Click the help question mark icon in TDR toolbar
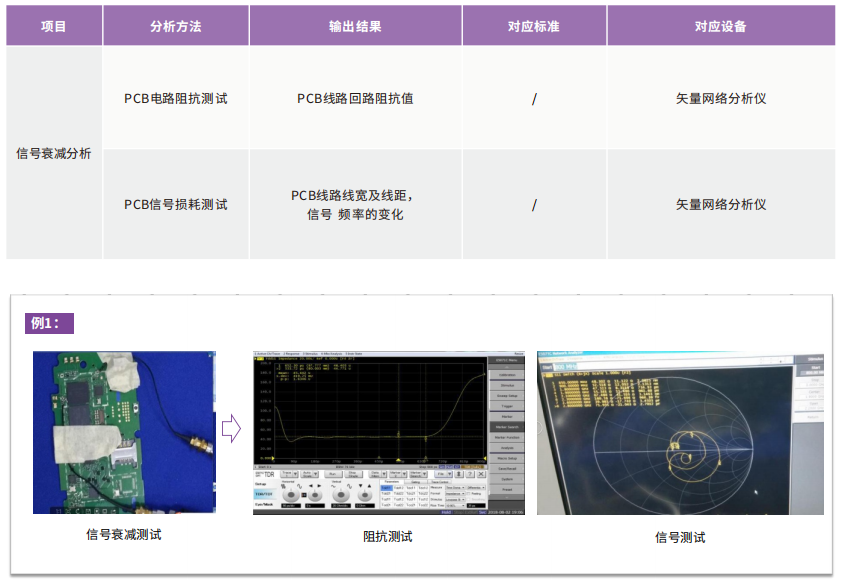Image resolution: width=844 pixels, height=584 pixels. (x=470, y=474)
